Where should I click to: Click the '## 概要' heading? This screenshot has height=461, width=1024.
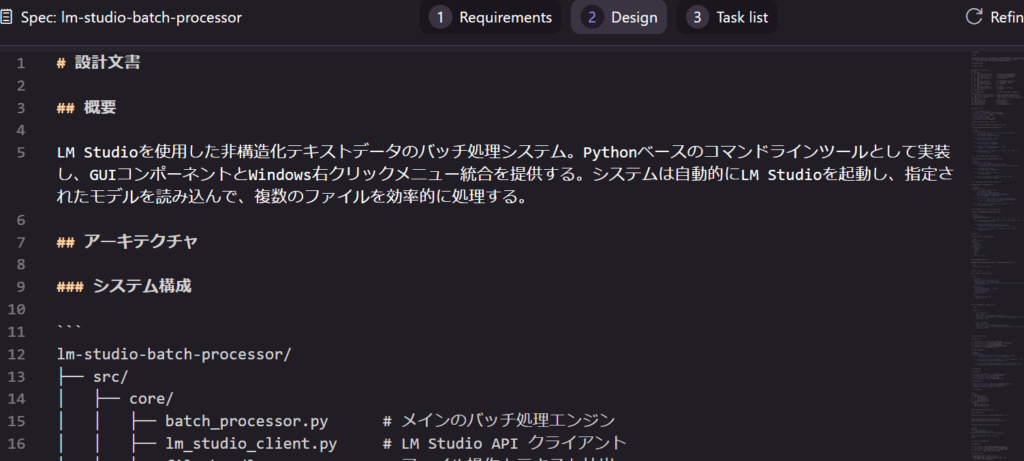coord(86,108)
